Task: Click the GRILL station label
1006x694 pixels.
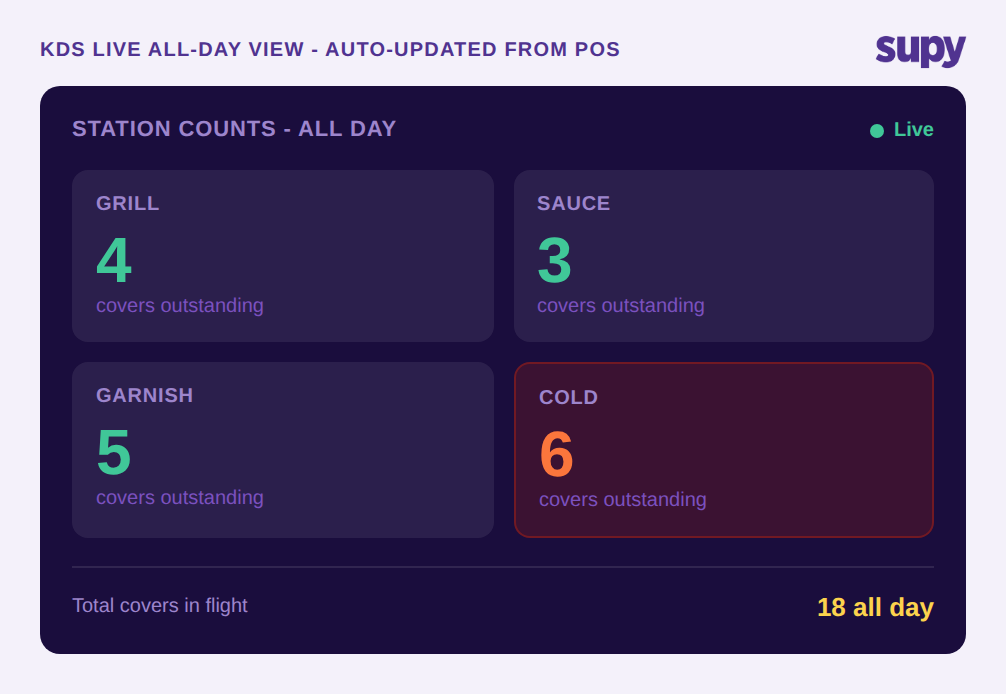Action: pos(128,203)
